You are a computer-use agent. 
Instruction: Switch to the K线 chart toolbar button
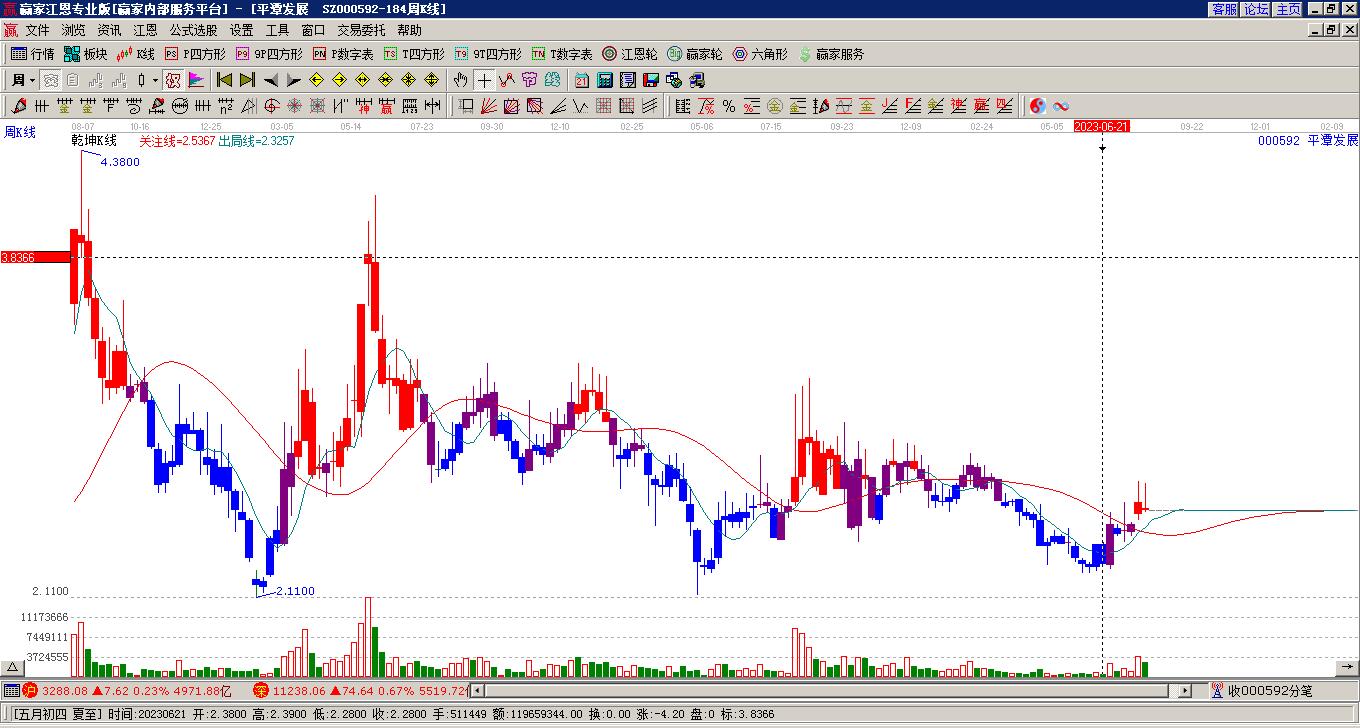136,54
